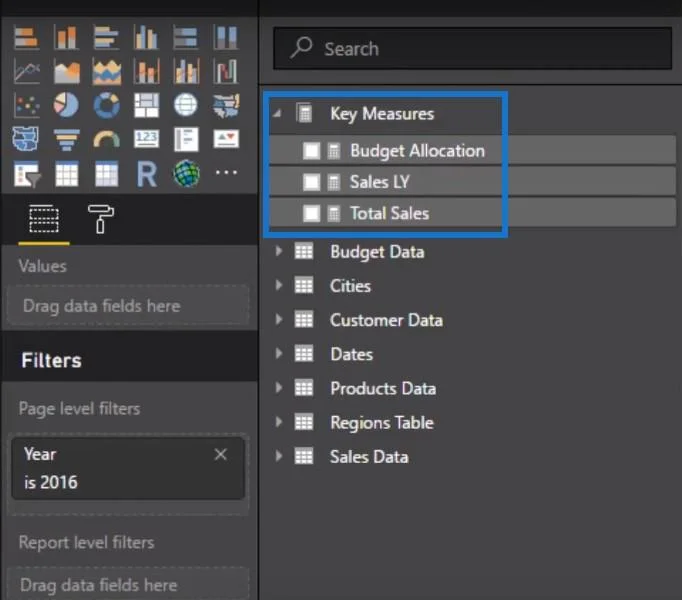Add a Waterfall chart visual
This screenshot has height=600, width=682.
pos(225,71)
